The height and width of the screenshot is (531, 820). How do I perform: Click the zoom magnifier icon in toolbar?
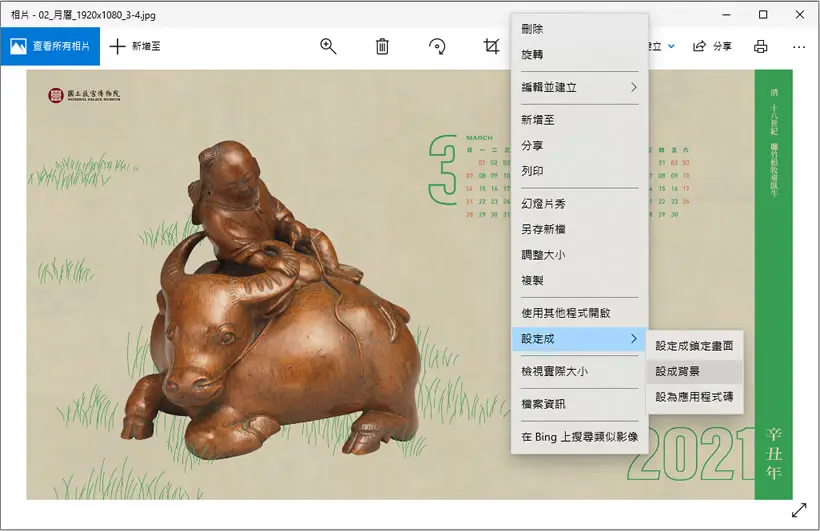pos(328,46)
